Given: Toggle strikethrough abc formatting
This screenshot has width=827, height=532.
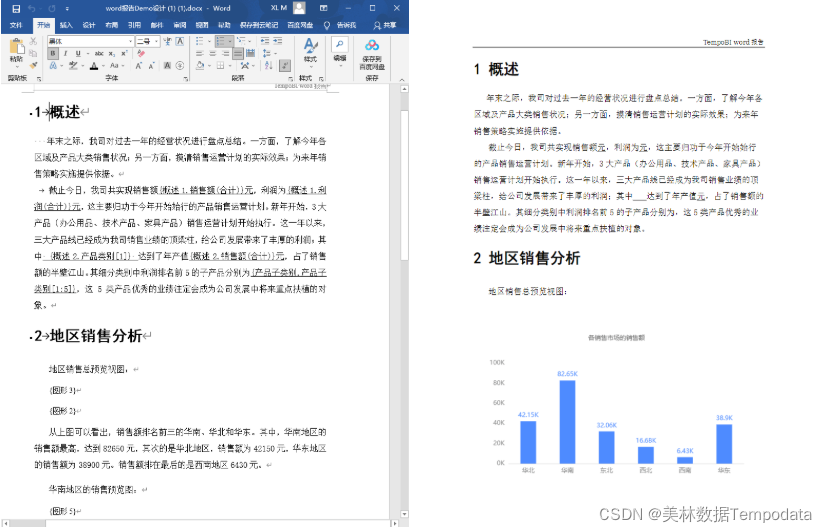Looking at the screenshot, I should [99, 53].
